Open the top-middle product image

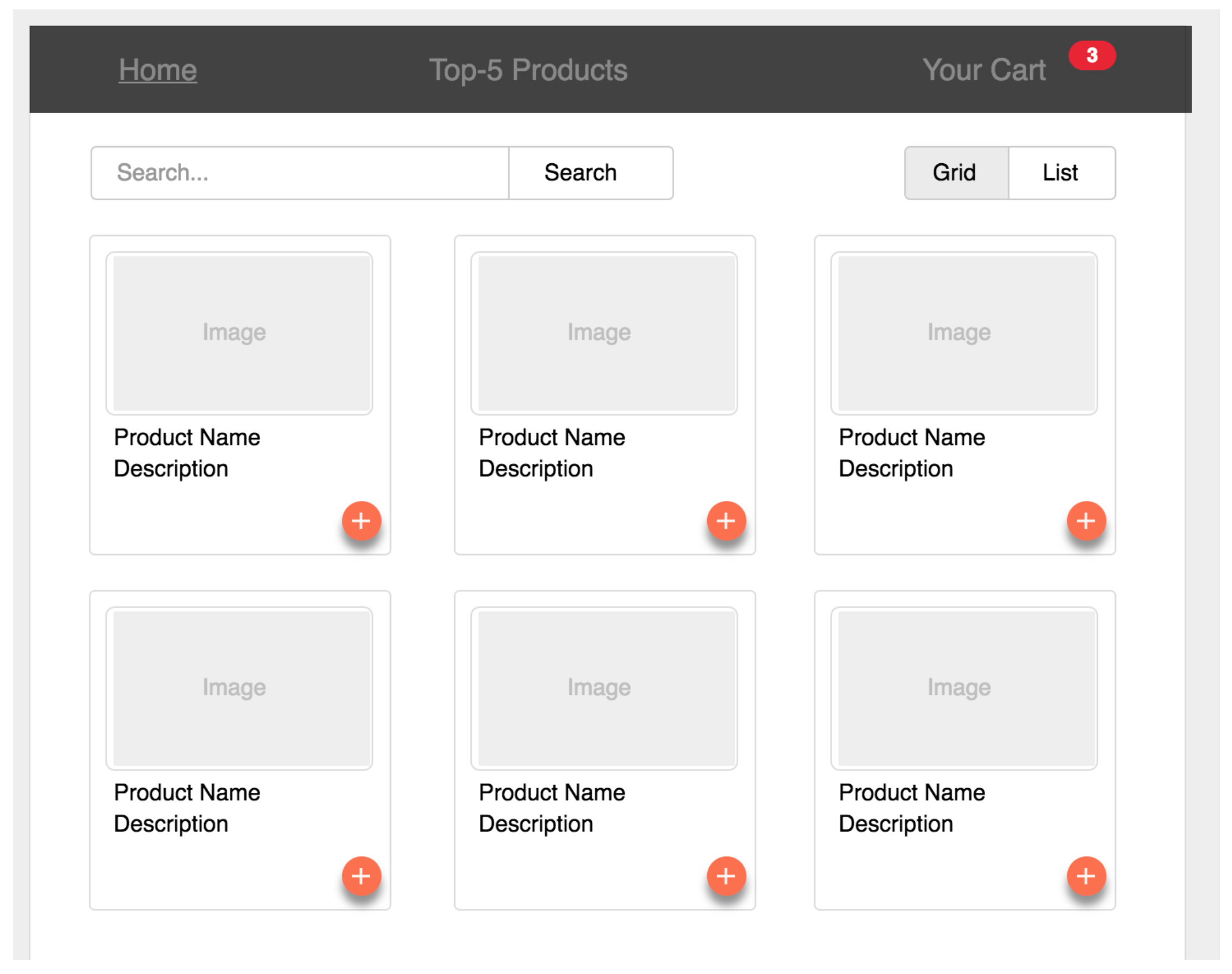click(x=604, y=333)
